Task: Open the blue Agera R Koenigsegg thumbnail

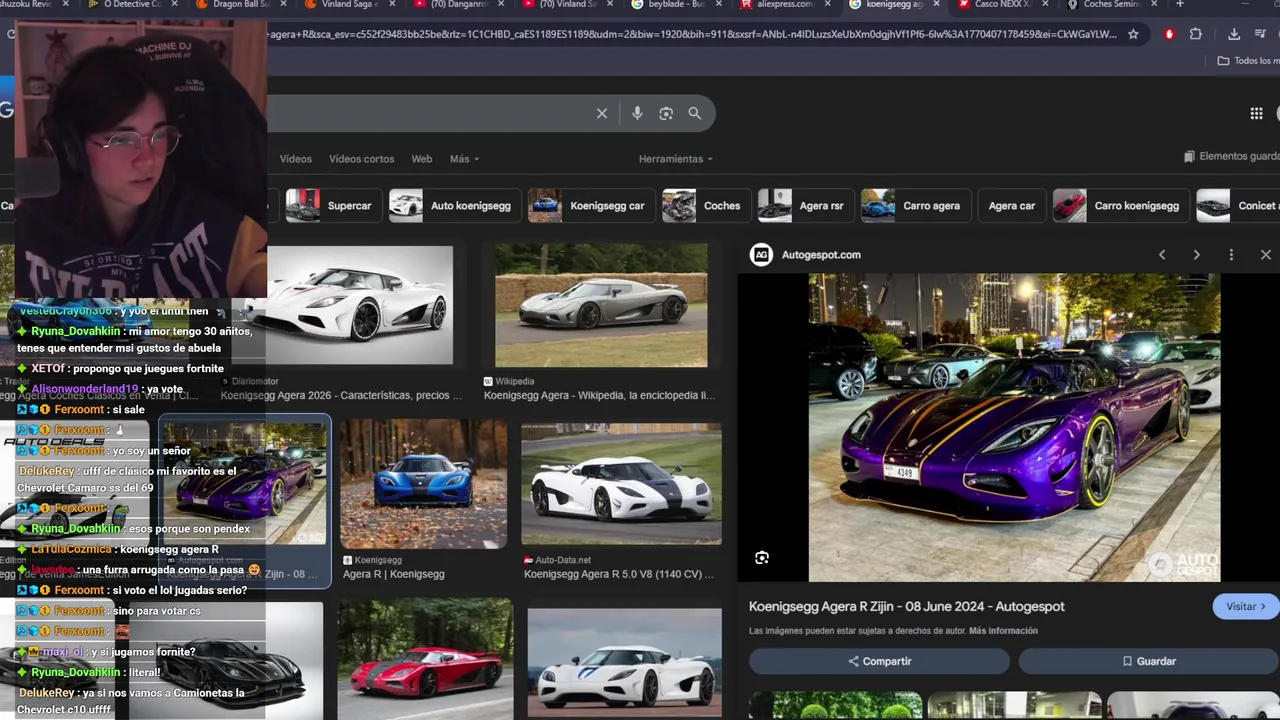Action: (x=423, y=484)
